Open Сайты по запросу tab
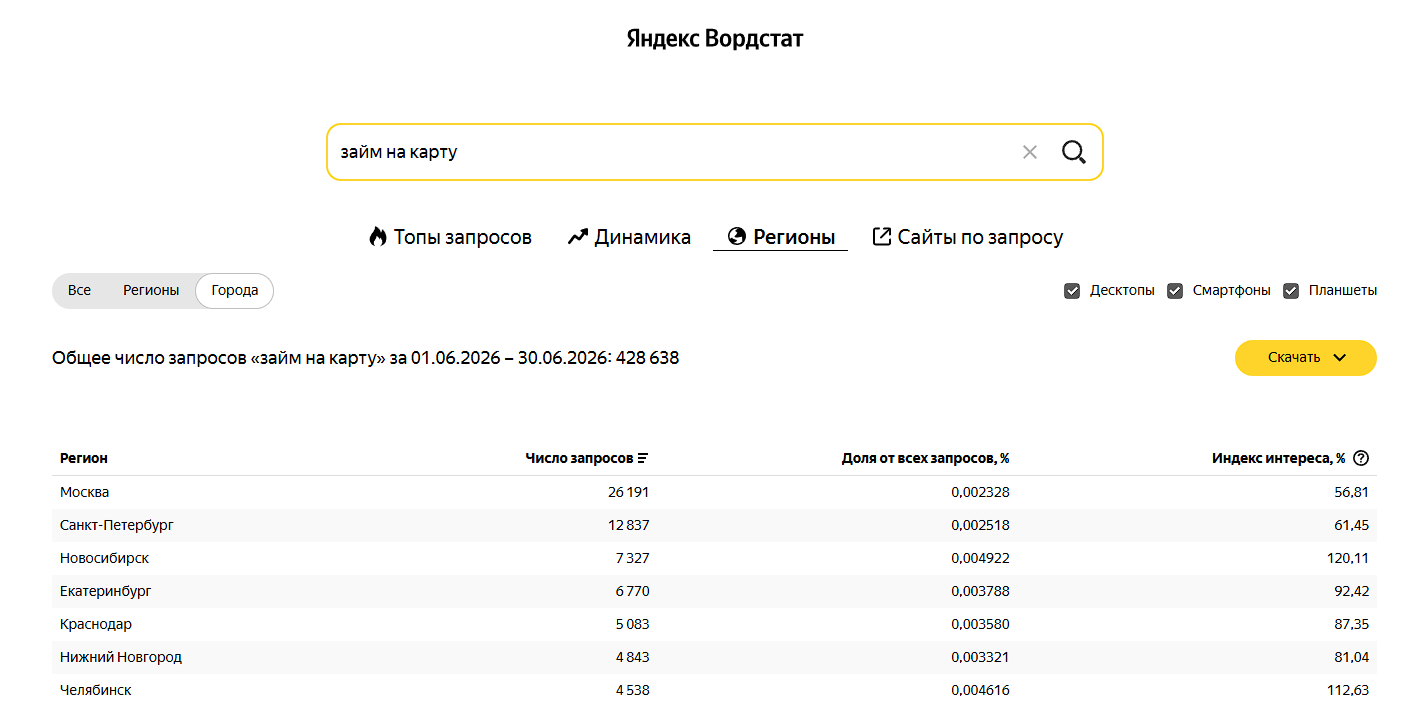 (x=968, y=237)
